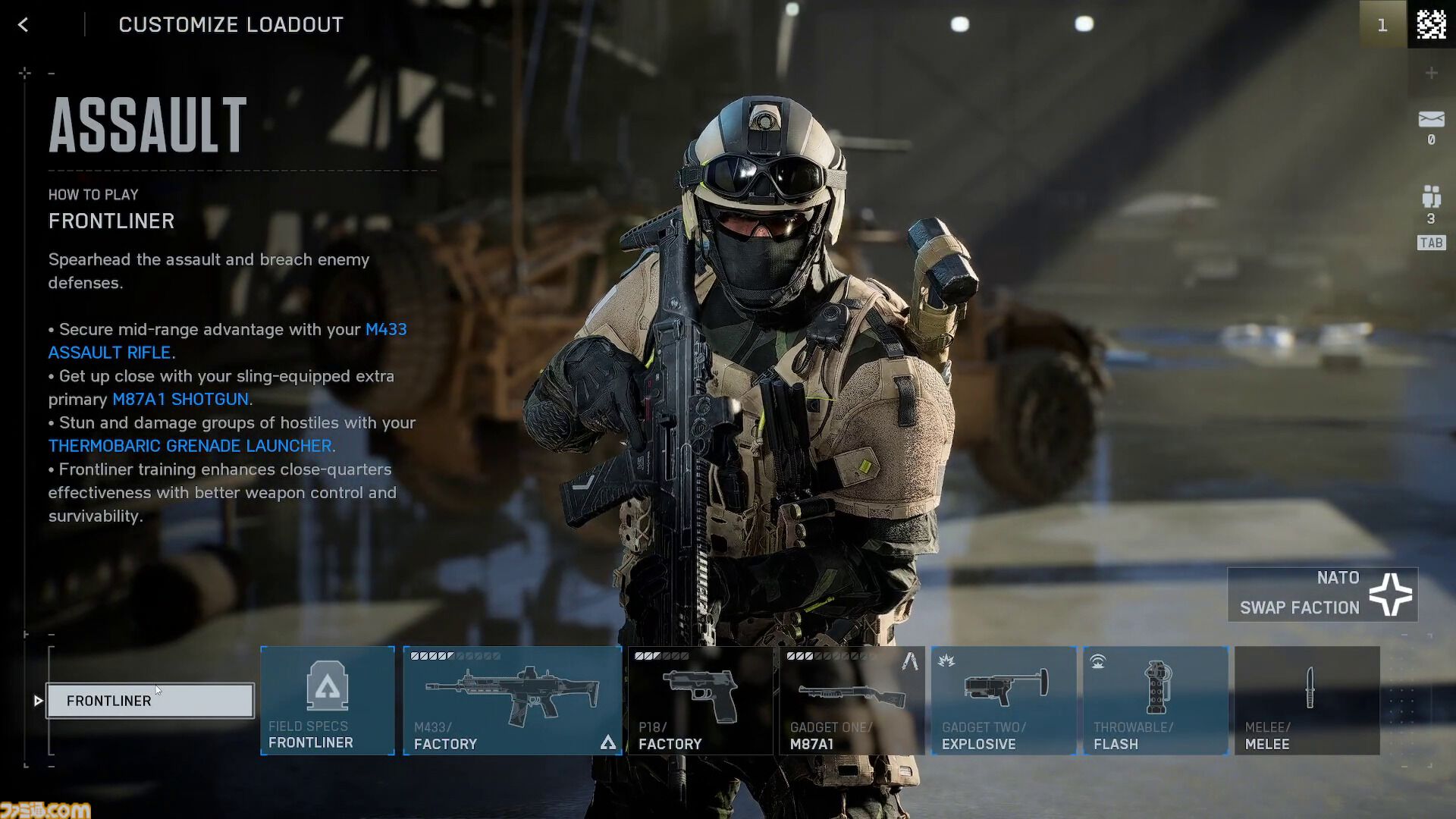Open the Gadget One M87A1 slot
This screenshot has height=819, width=1456.
coord(852,701)
